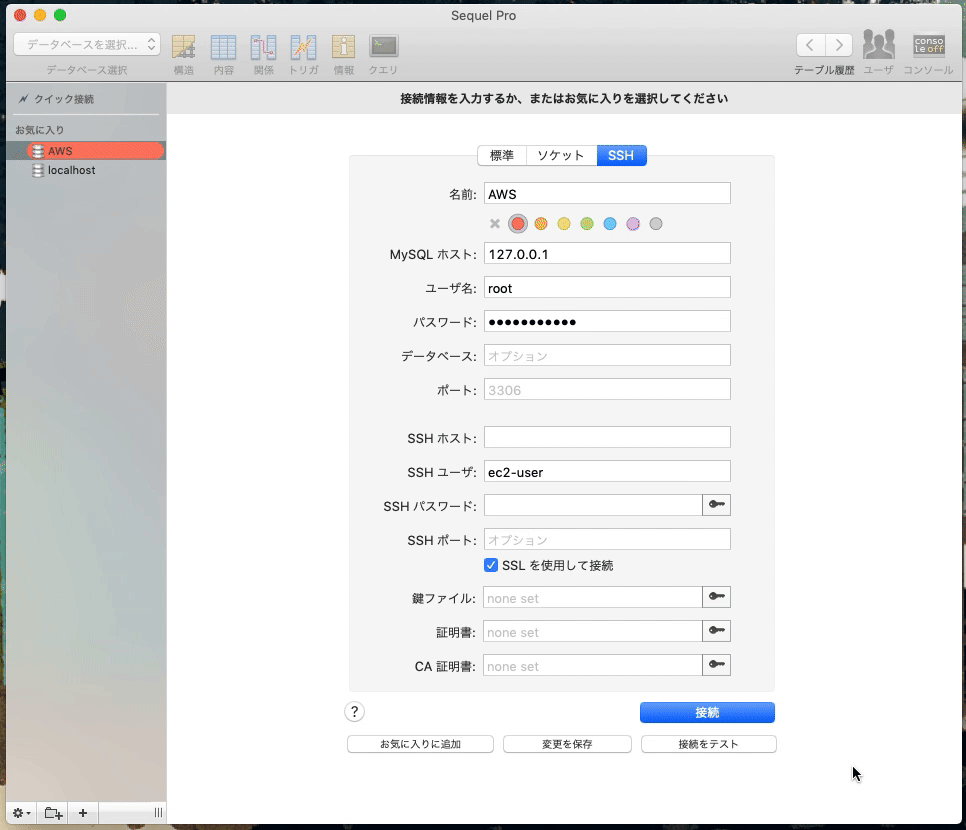Choose the purple color label
The image size is (966, 830).
click(633, 224)
